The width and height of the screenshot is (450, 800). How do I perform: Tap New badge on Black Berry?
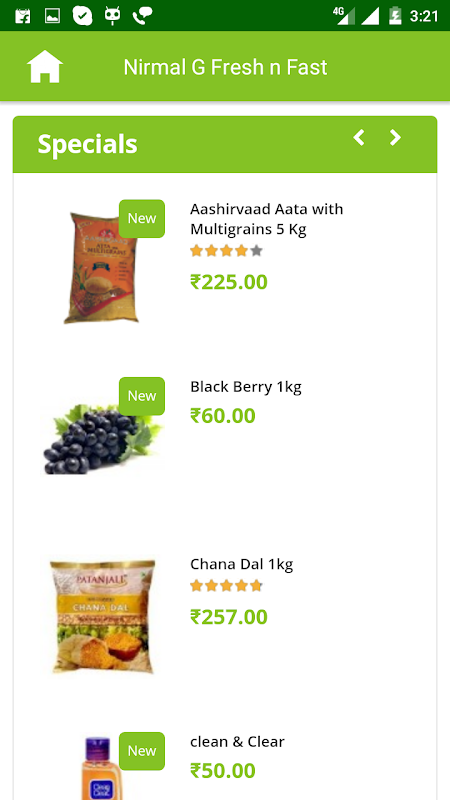[x=142, y=396]
